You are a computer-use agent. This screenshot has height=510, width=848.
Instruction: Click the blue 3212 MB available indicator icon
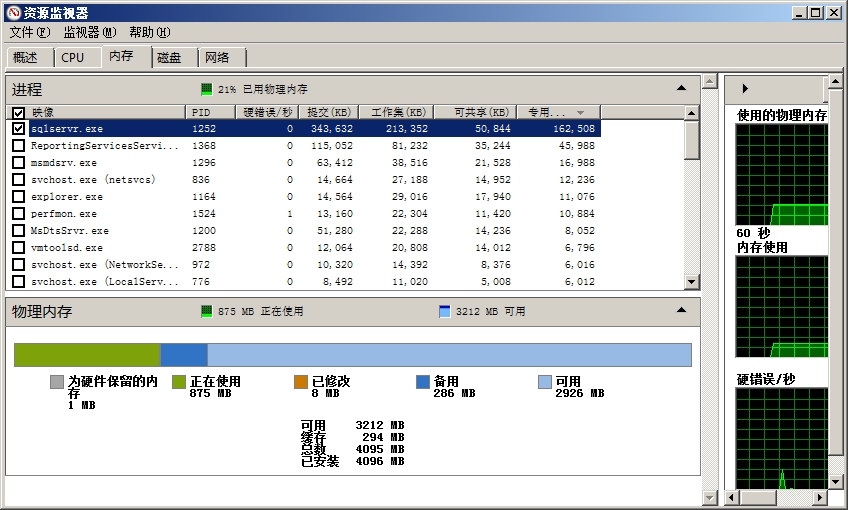tap(445, 312)
